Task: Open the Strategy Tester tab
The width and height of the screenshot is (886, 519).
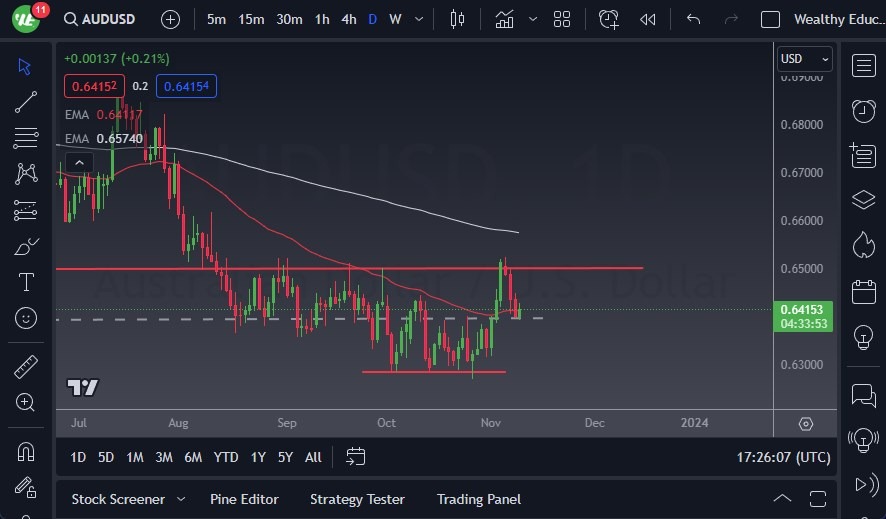Action: click(357, 499)
